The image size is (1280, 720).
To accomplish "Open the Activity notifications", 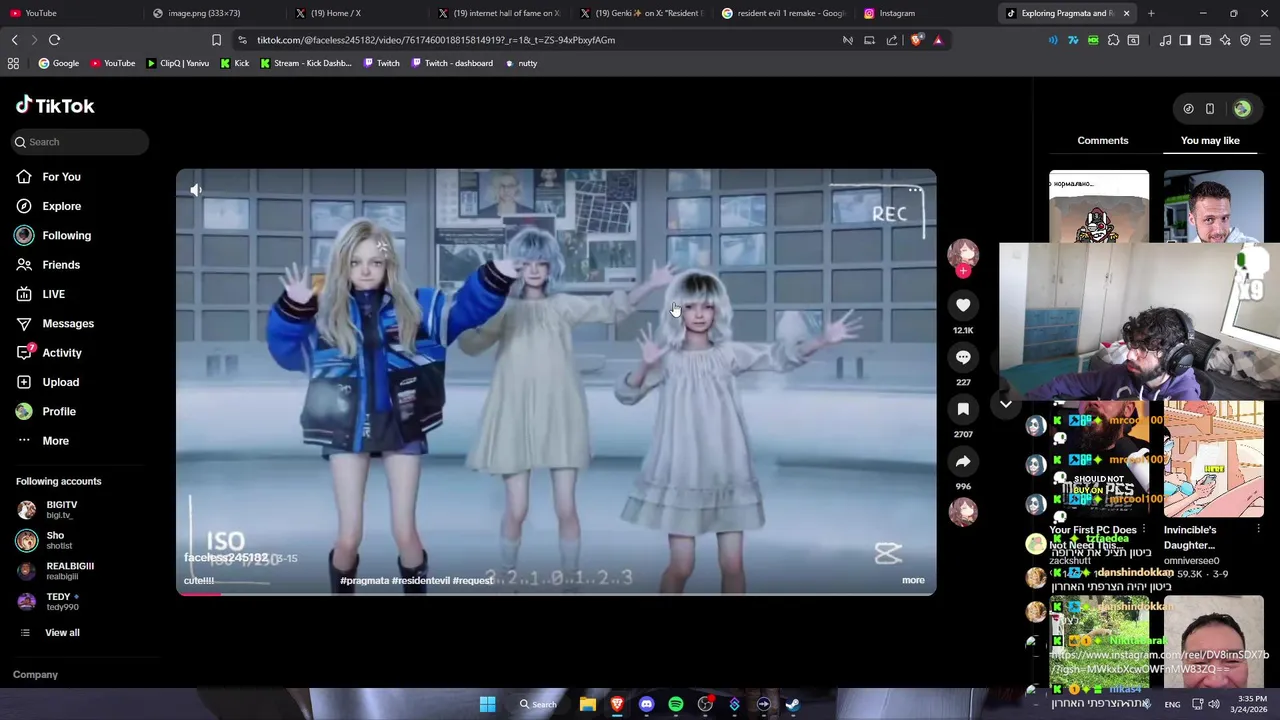I will [62, 353].
